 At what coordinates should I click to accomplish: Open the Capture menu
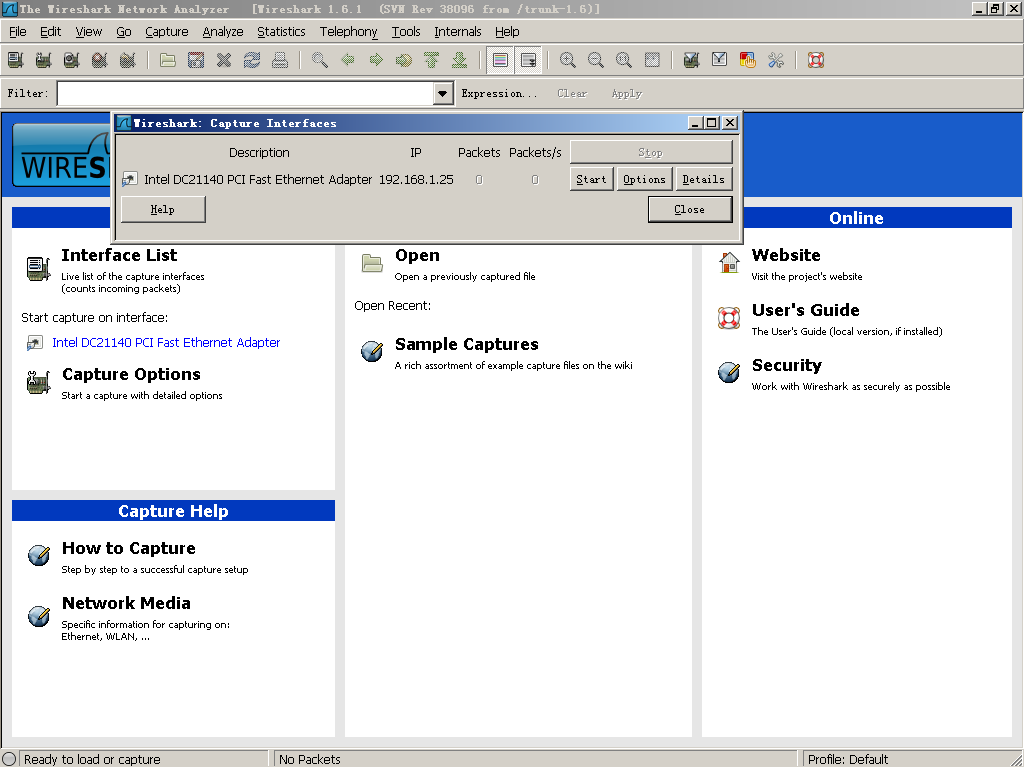click(x=167, y=31)
